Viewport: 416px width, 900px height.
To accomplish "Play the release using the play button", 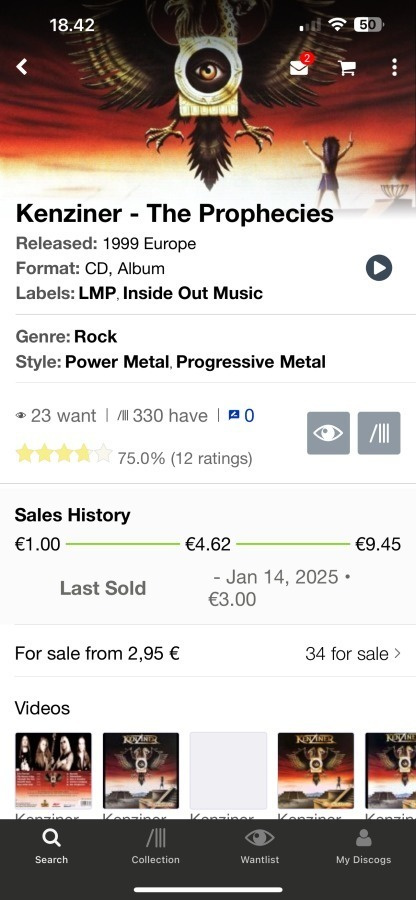I will tap(379, 268).
